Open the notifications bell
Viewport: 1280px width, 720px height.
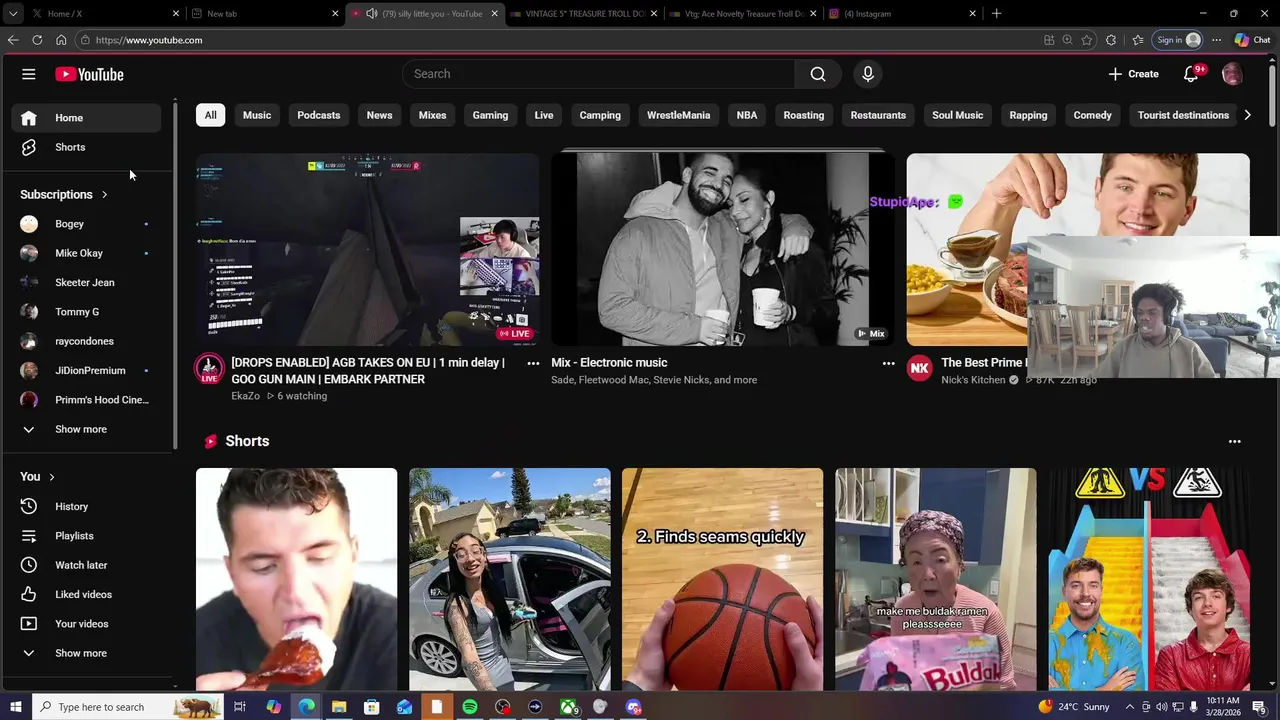[x=1191, y=74]
